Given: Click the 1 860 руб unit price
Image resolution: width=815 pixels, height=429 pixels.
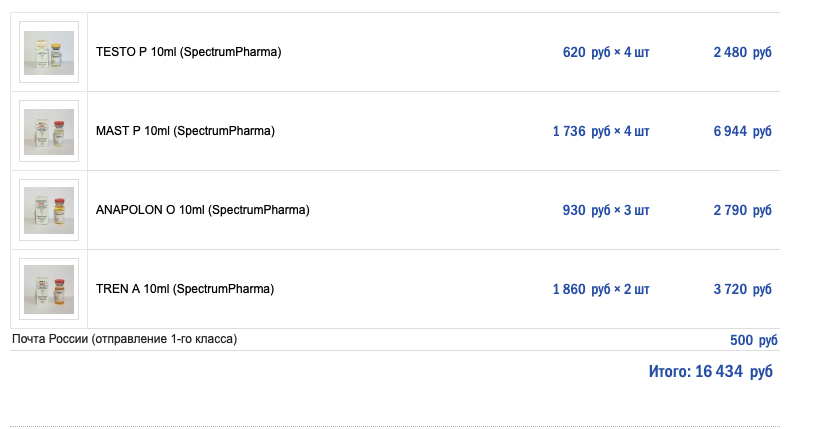Looking at the screenshot, I should (x=580, y=289).
